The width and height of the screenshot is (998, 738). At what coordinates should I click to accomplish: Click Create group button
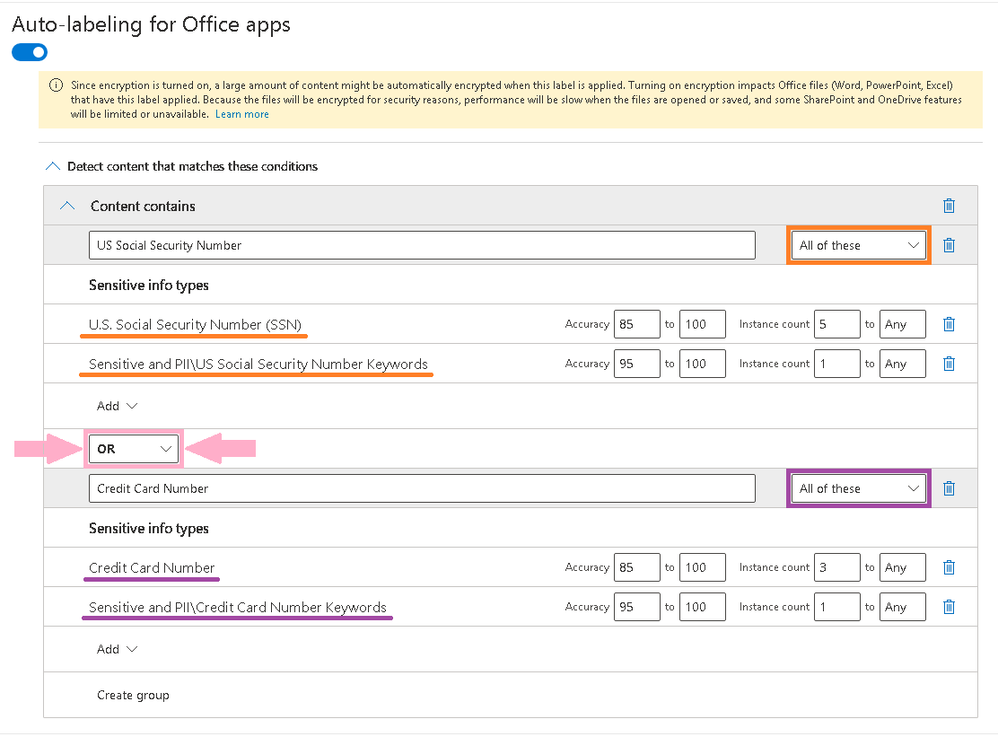(x=133, y=695)
